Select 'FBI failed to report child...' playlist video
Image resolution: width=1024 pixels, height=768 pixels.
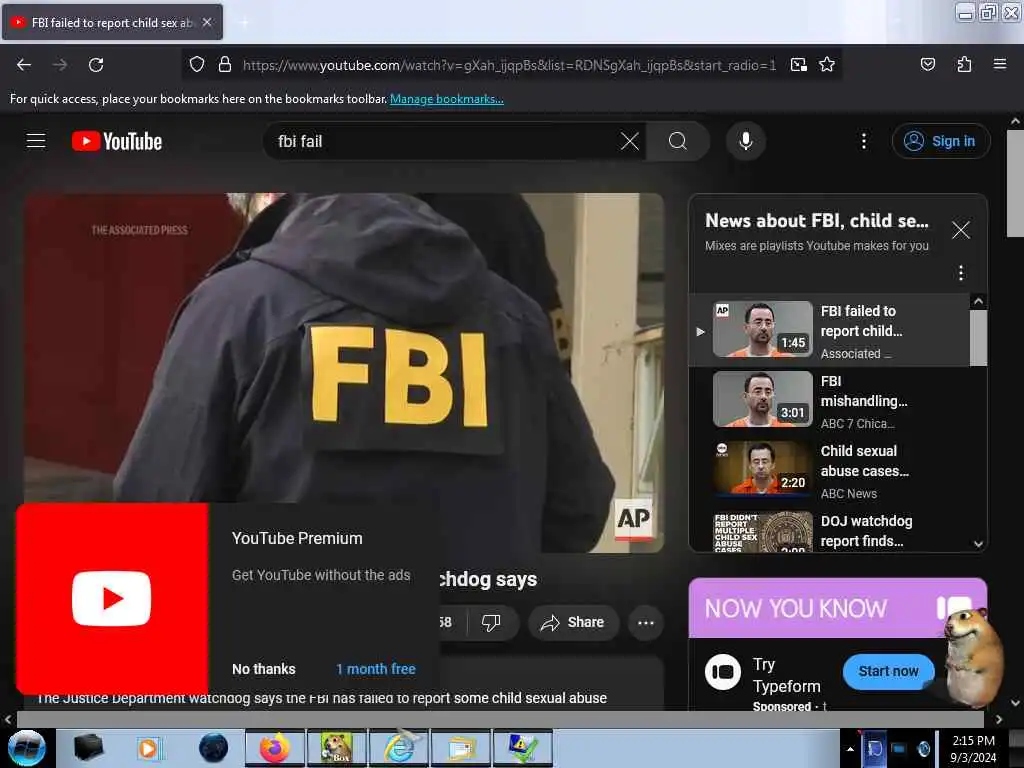click(x=829, y=330)
